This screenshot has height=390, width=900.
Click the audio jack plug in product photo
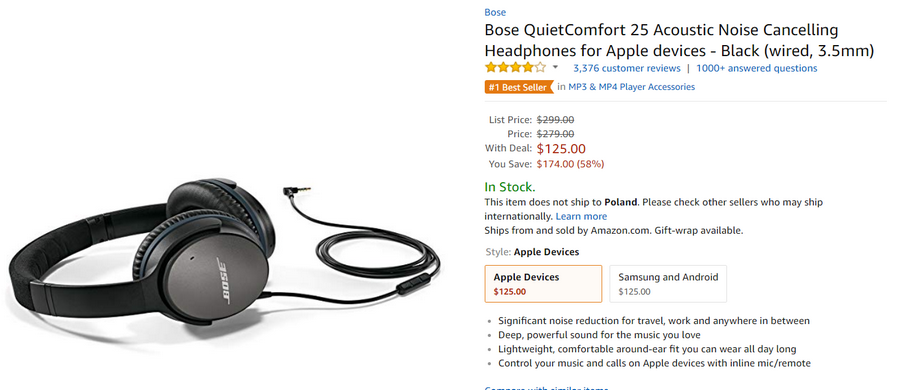[297, 190]
